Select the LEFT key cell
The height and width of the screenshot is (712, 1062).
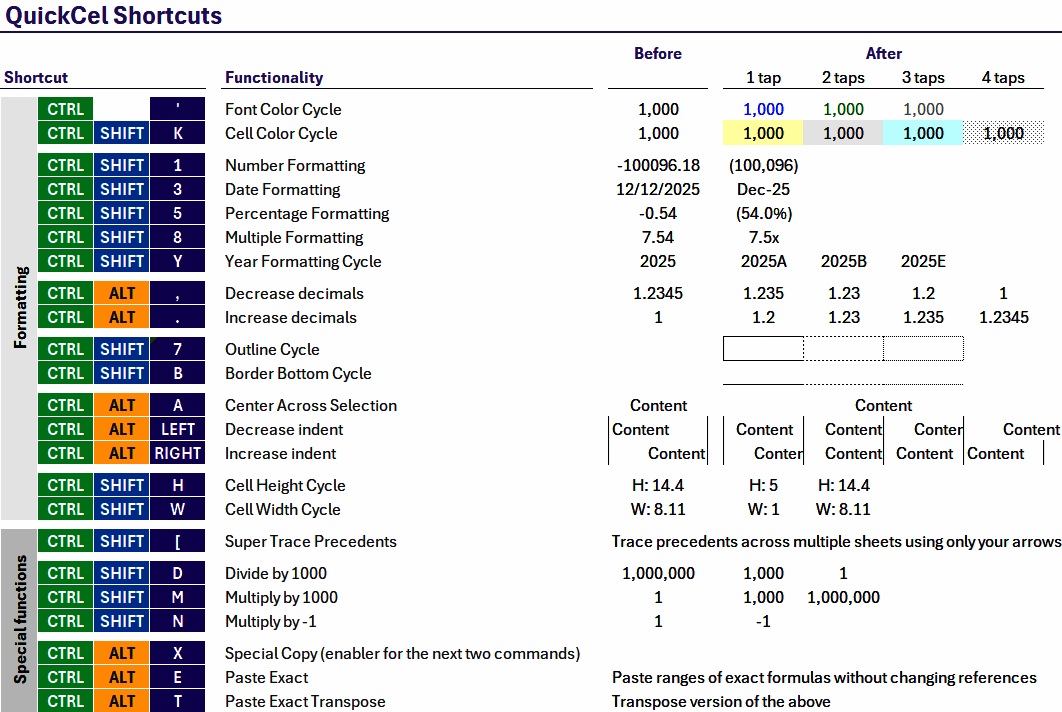point(177,429)
